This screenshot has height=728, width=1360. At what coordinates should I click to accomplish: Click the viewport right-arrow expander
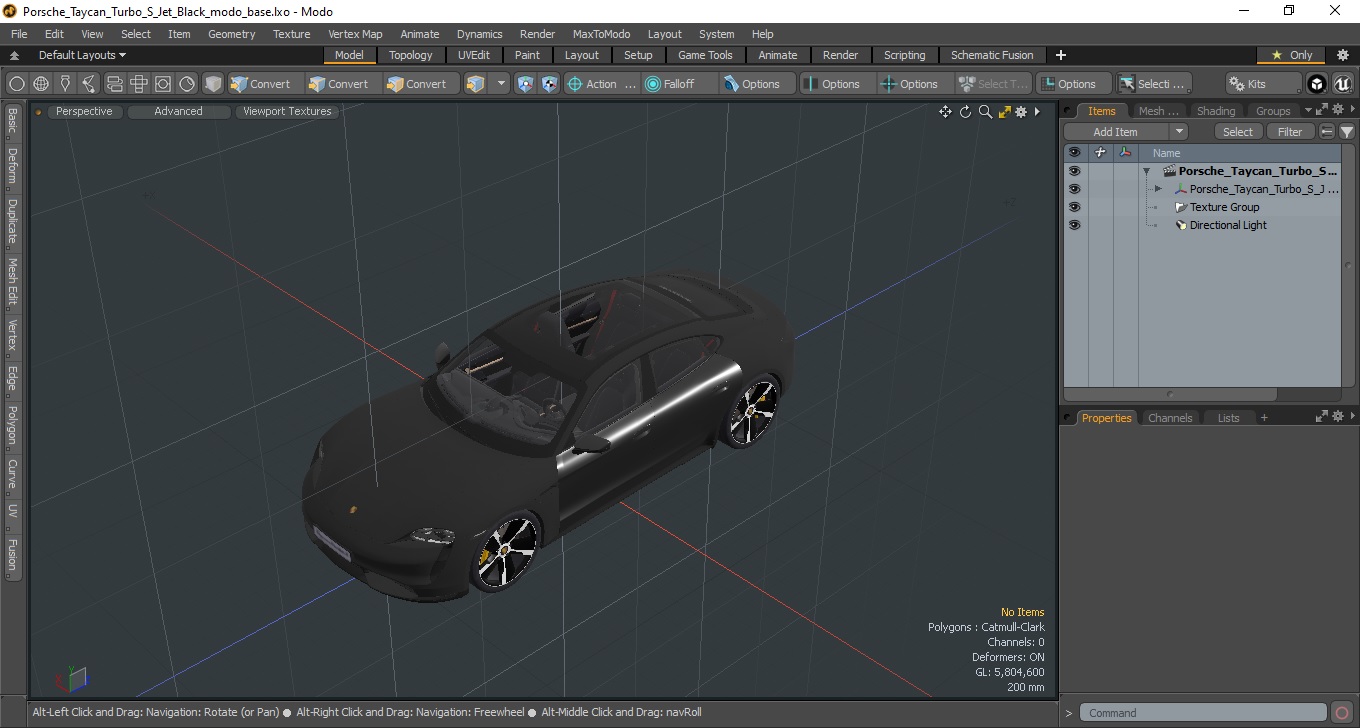pos(1038,112)
